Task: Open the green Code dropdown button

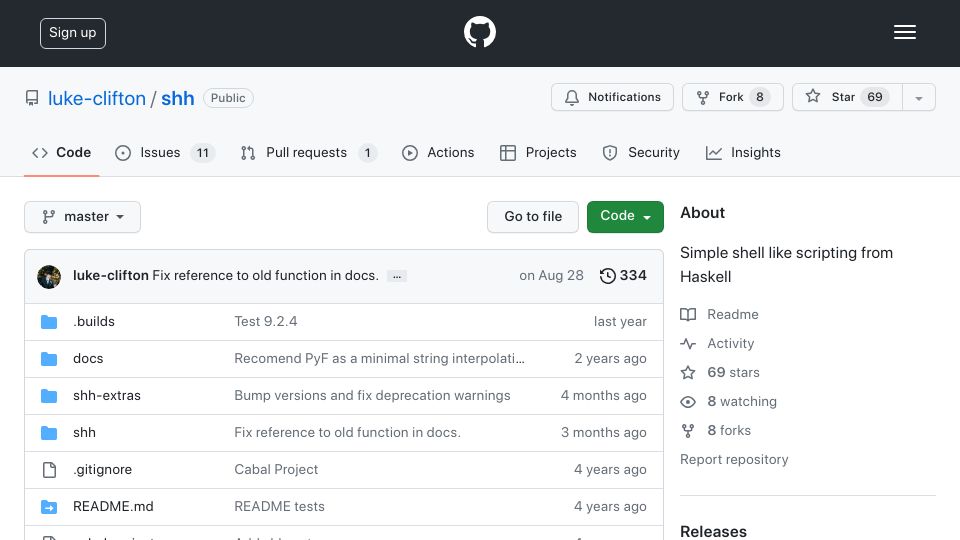Action: pos(625,217)
